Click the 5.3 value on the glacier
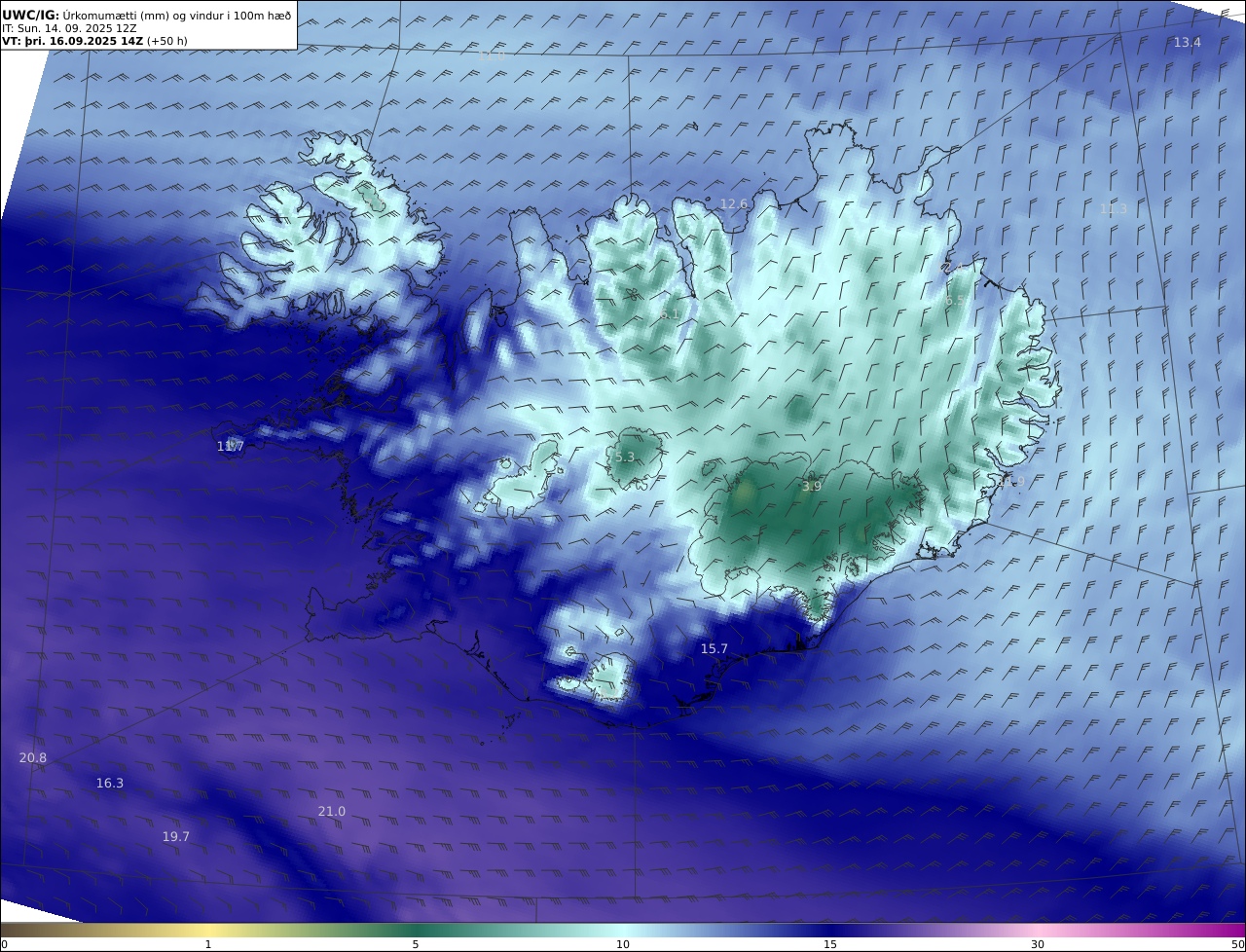Image resolution: width=1246 pixels, height=952 pixels. (x=624, y=457)
